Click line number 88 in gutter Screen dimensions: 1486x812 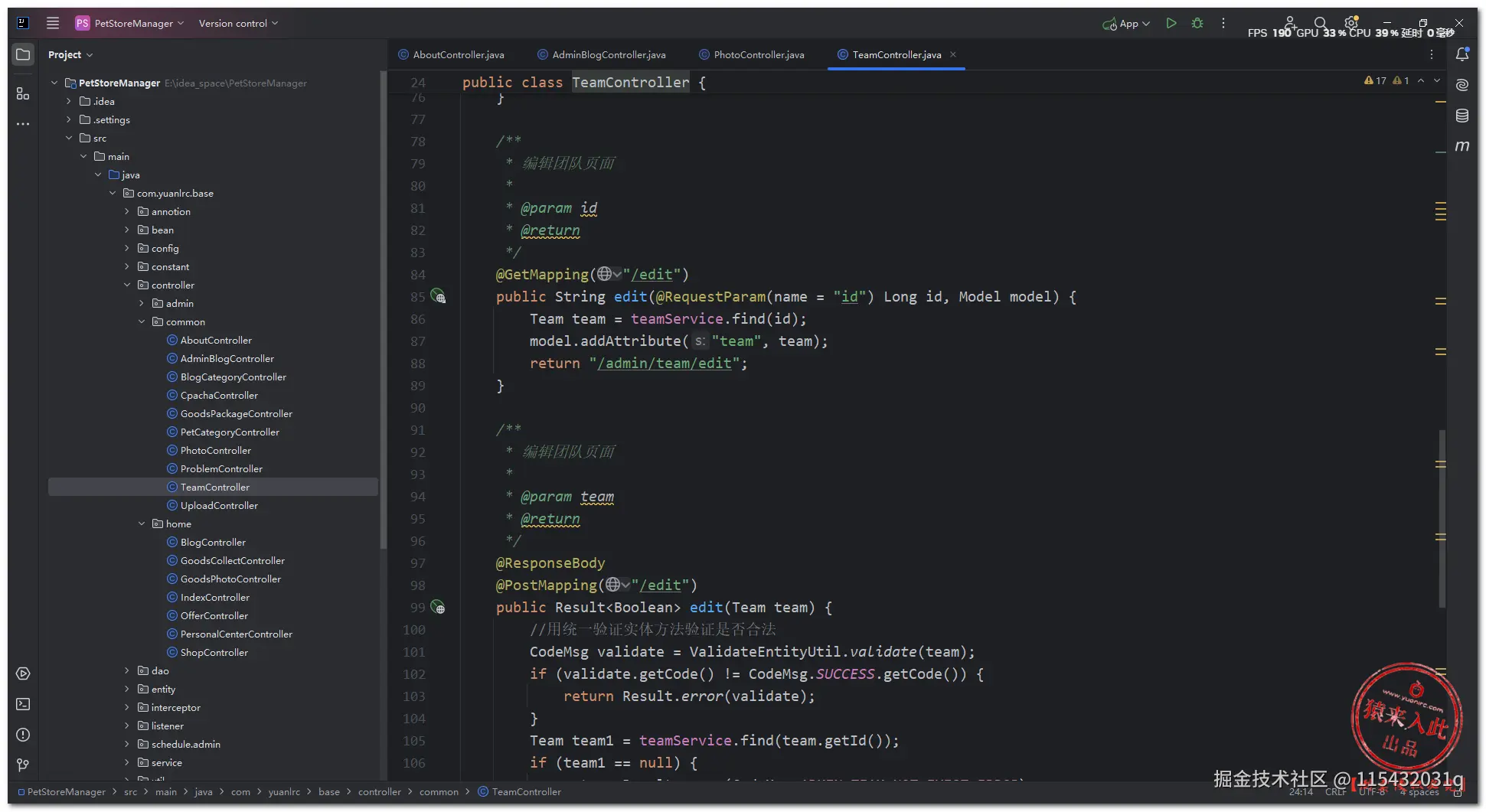(x=418, y=364)
